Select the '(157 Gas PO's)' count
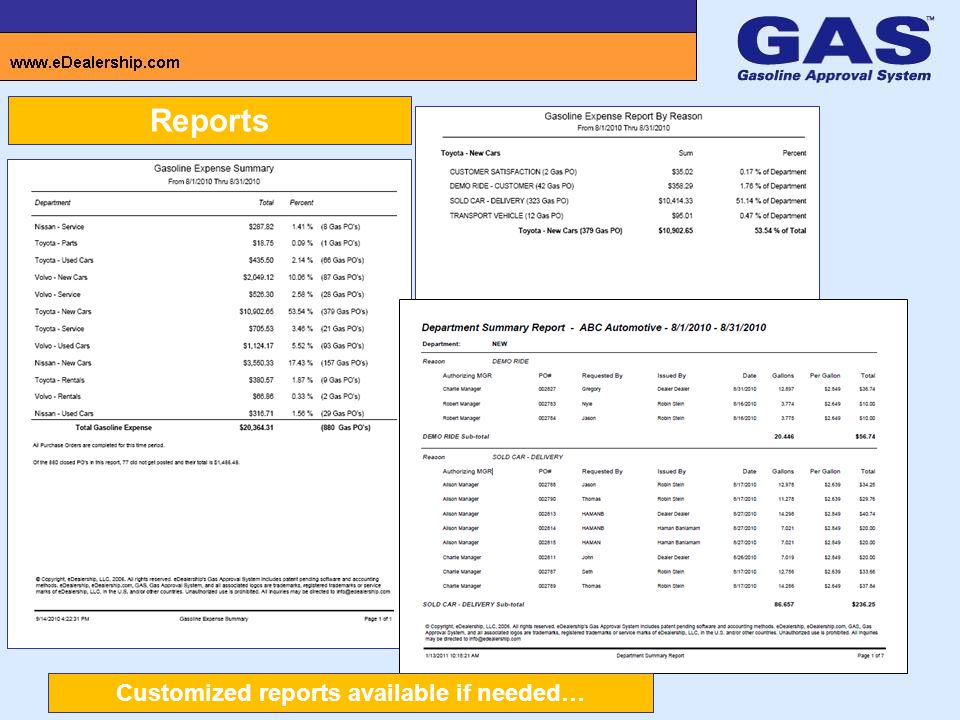960x720 pixels. pyautogui.click(x=344, y=363)
